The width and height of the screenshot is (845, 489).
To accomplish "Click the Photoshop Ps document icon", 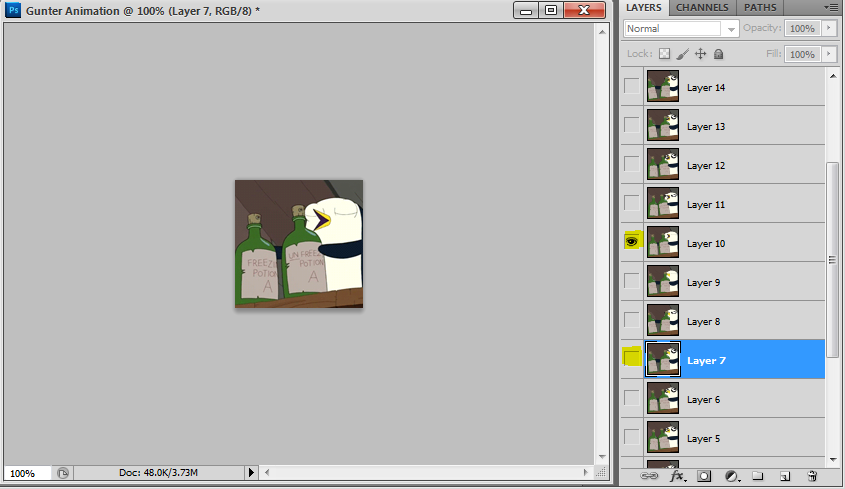I will (13, 10).
